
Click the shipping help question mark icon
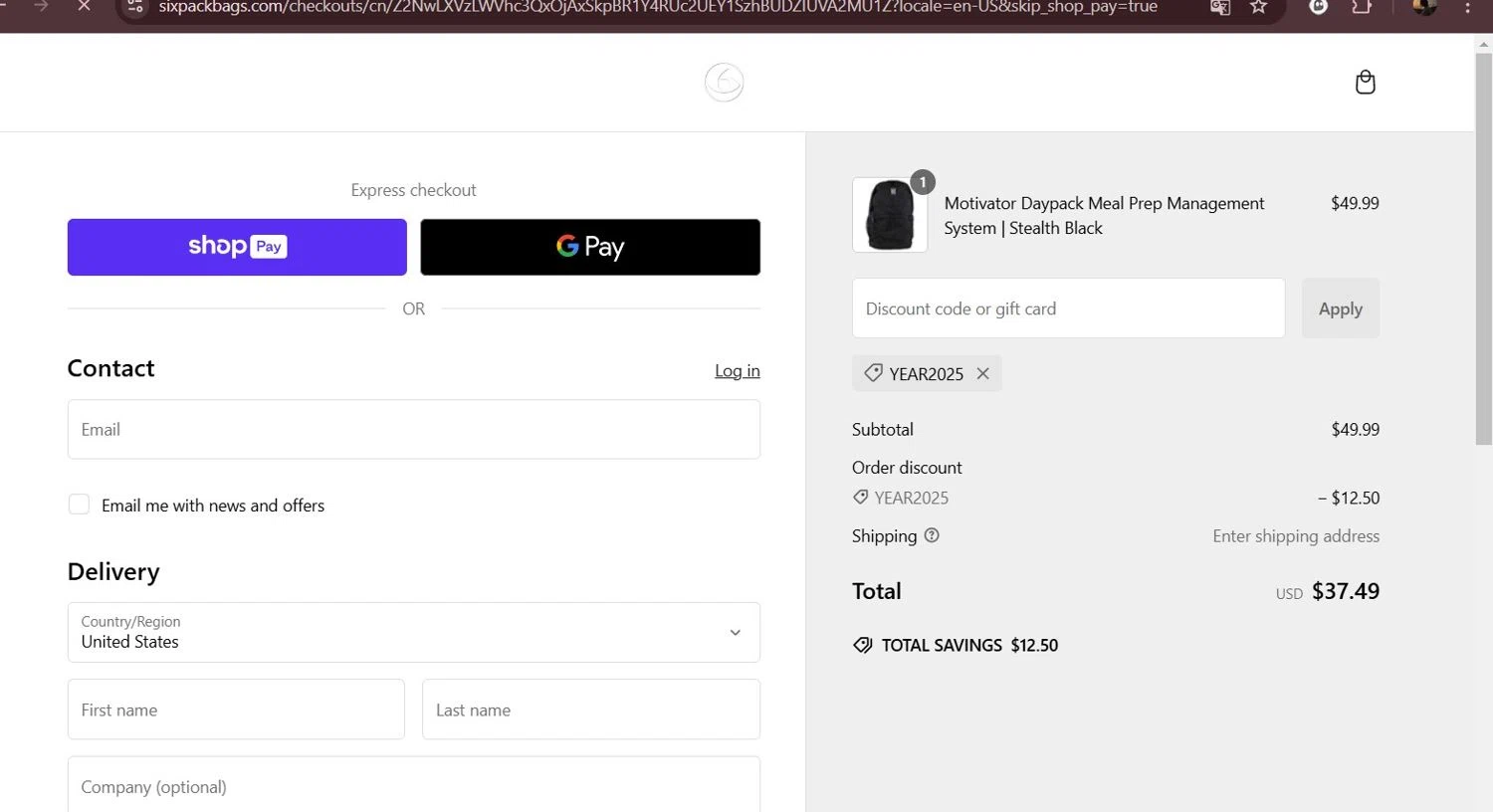(932, 535)
